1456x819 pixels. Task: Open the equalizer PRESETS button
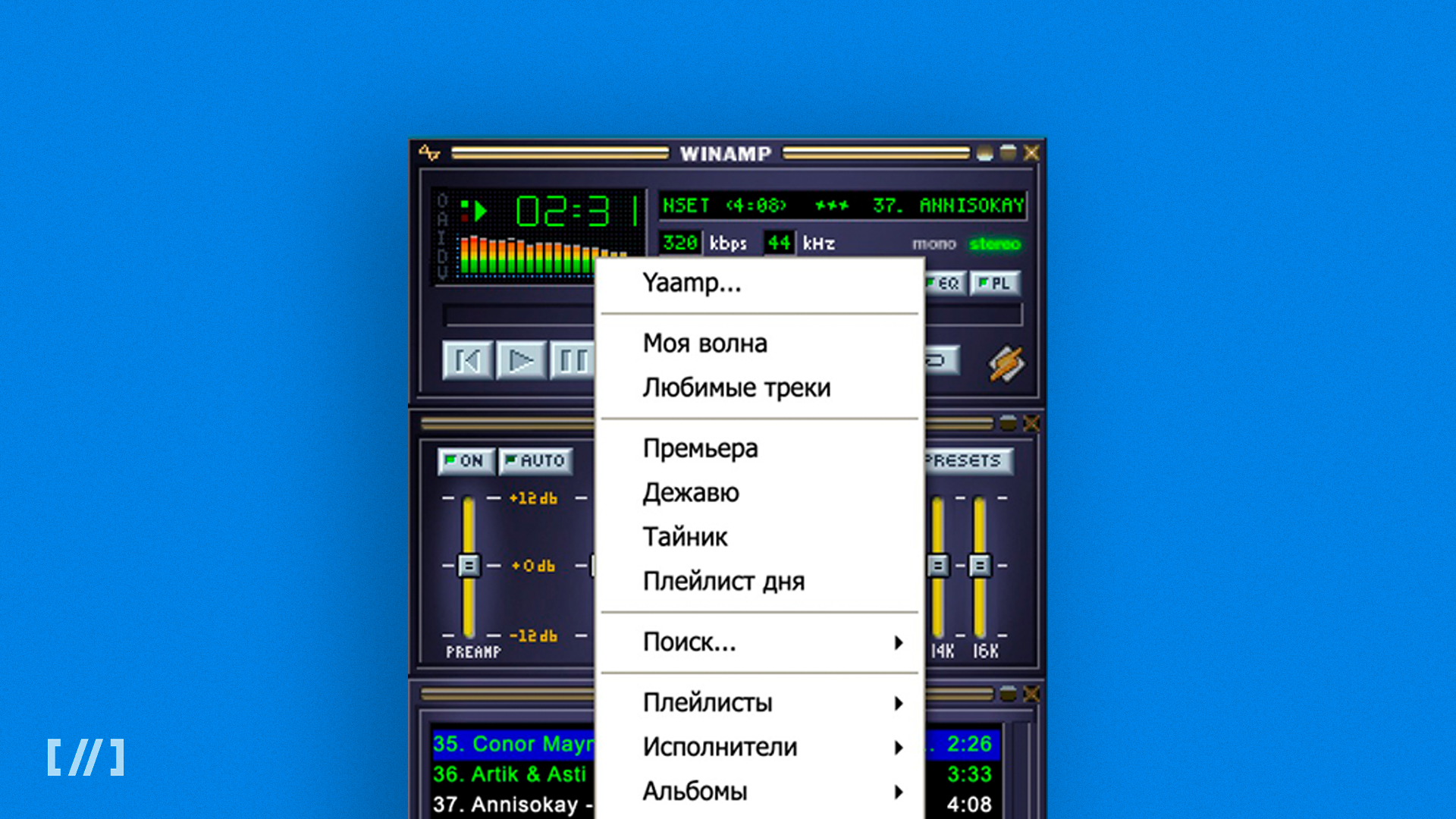click(x=968, y=461)
